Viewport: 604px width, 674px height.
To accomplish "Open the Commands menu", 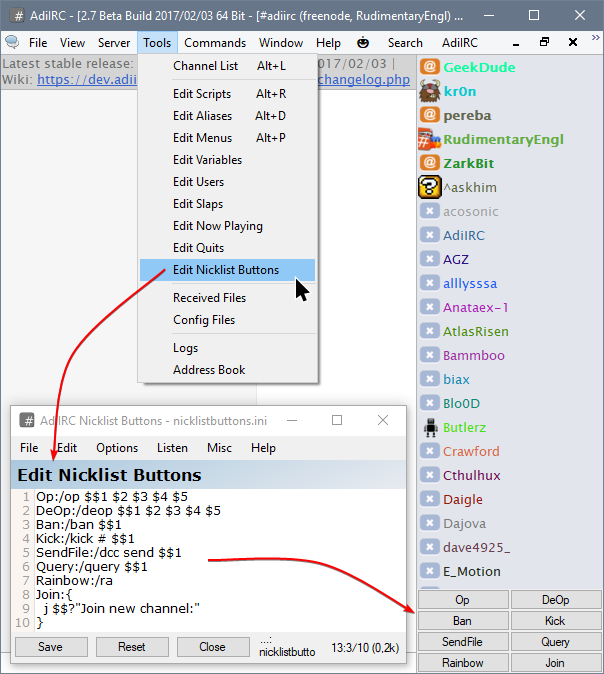I will click(215, 43).
